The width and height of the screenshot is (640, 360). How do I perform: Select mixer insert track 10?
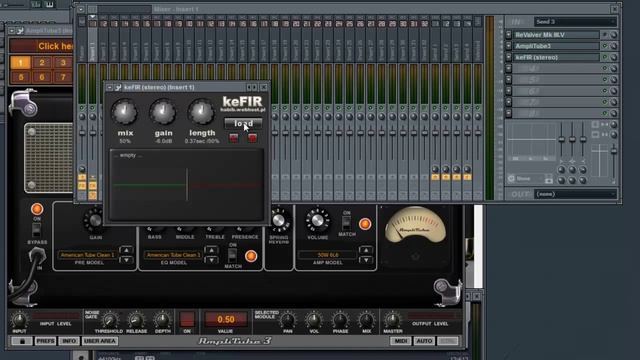pyautogui.click(x=189, y=39)
